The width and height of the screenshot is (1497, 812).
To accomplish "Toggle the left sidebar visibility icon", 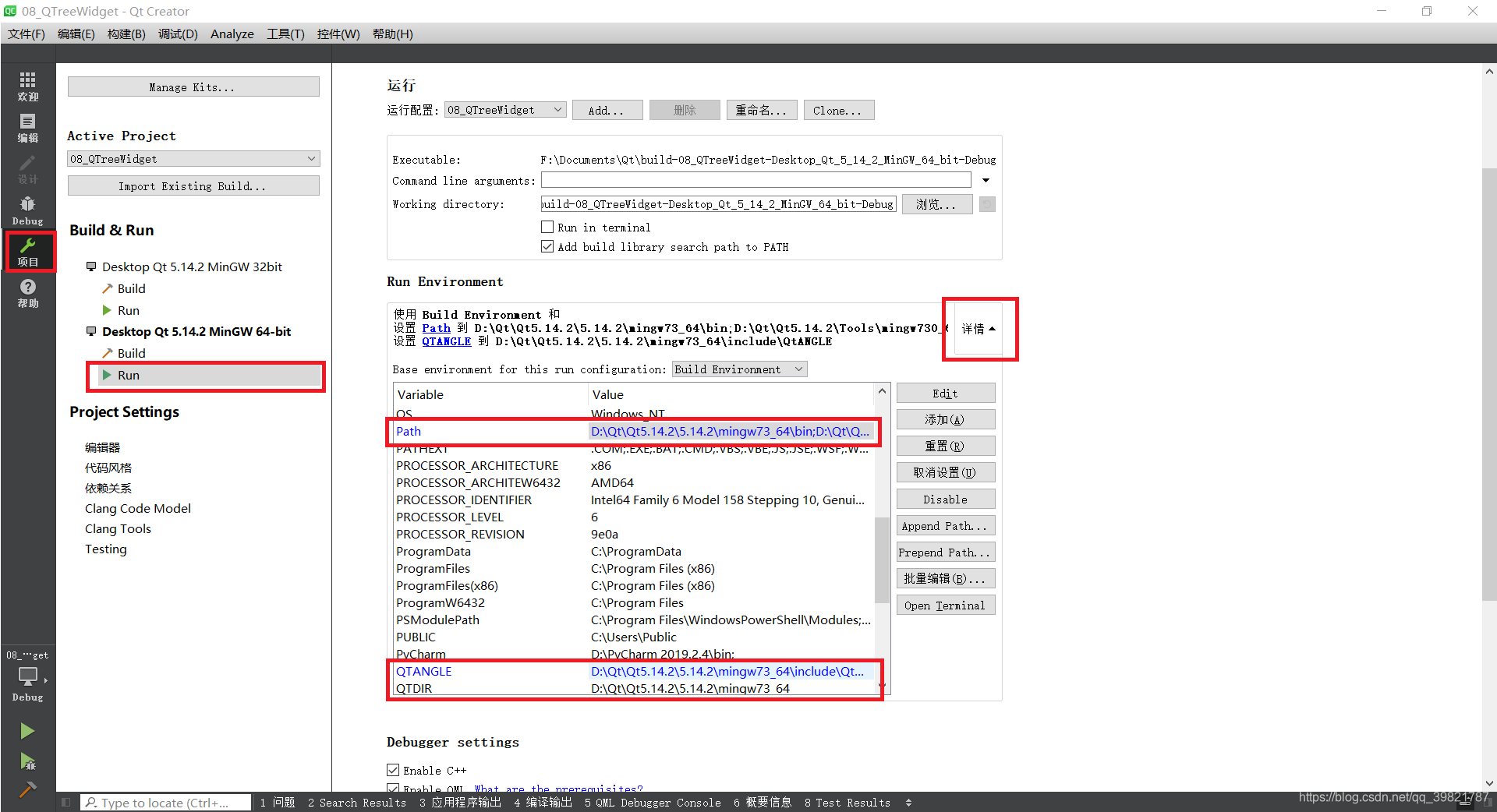I will pos(66,802).
